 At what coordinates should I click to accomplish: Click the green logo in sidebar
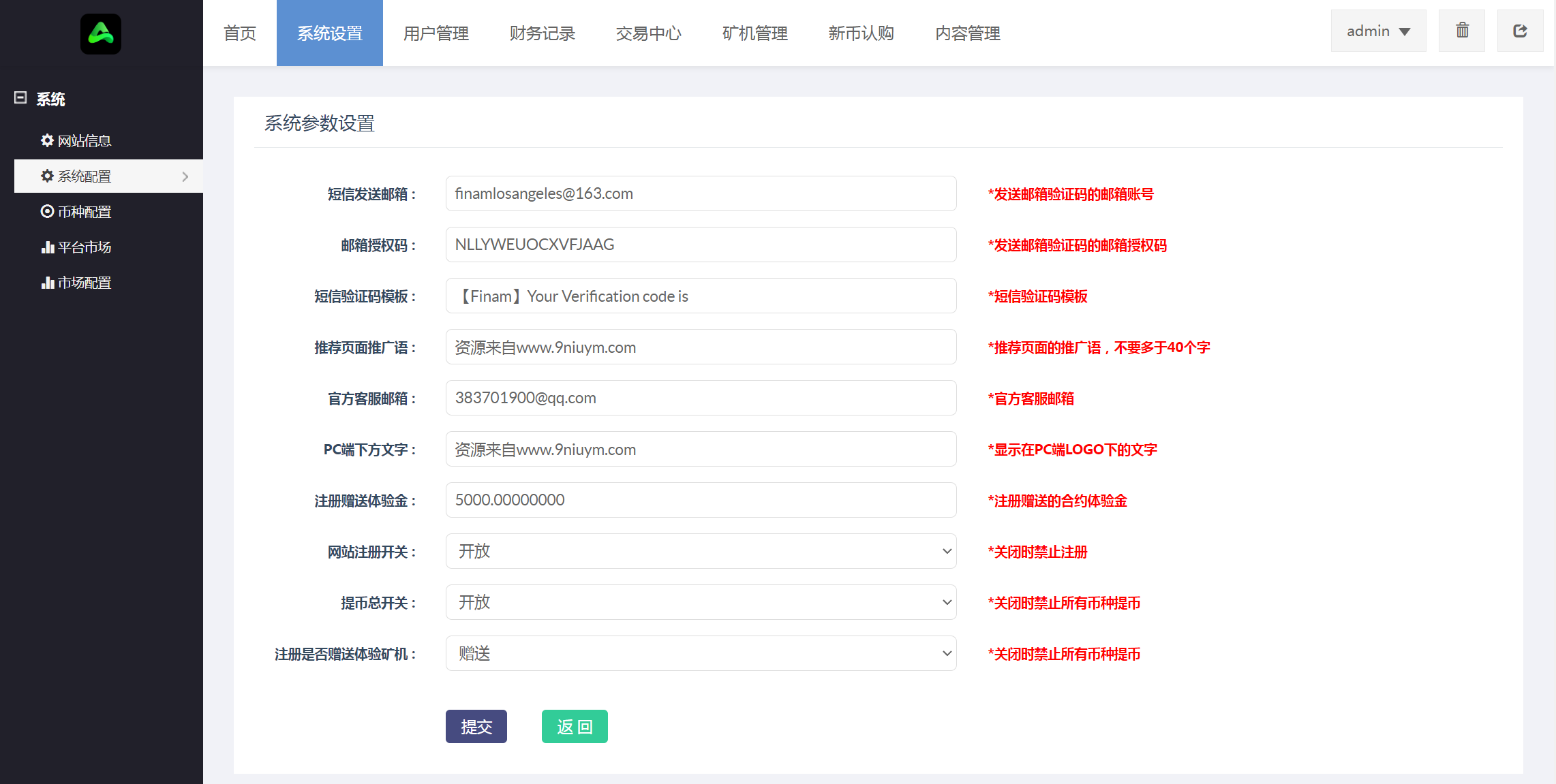(x=101, y=33)
